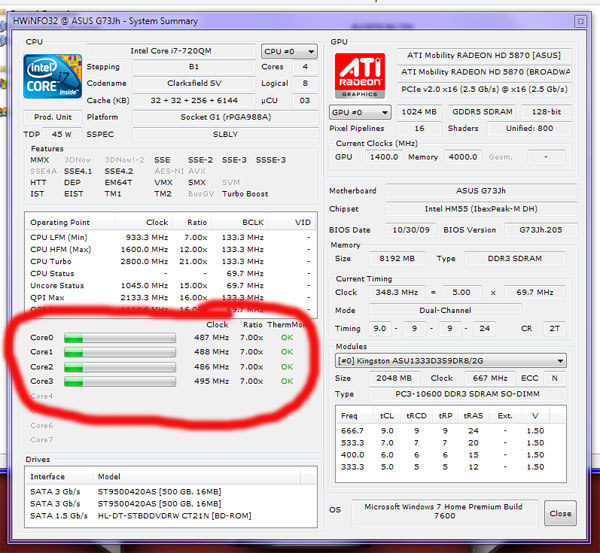600x553 pixels.
Task: Click the Operating Point column header
Action: (x=70, y=222)
